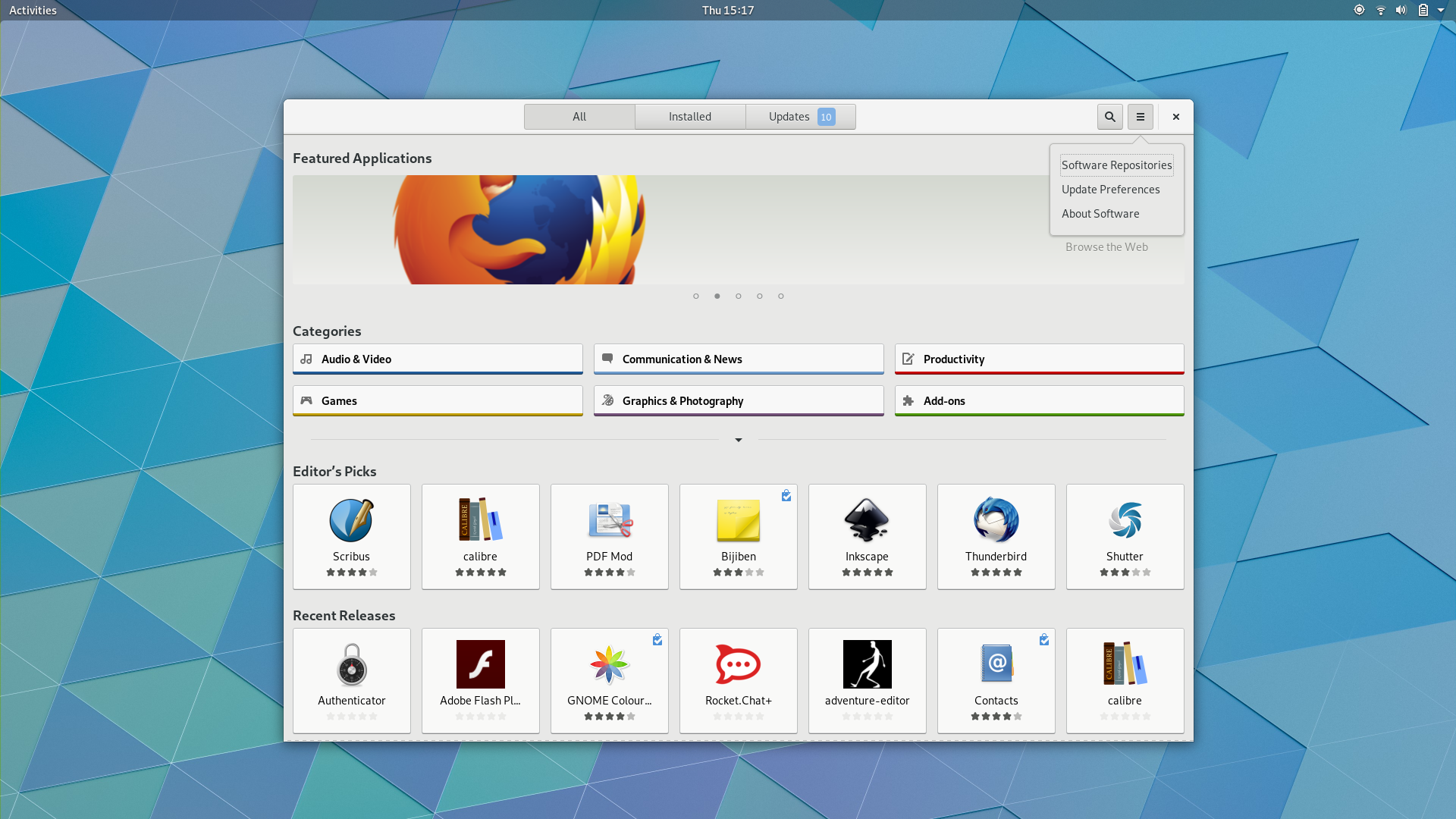The width and height of the screenshot is (1456, 819).
Task: Select the Shutter screenshot tool icon
Action: [x=1125, y=520]
